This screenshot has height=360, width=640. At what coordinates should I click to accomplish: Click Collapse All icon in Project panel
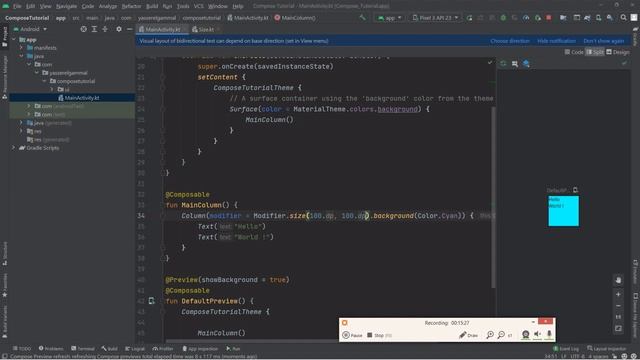point(105,29)
